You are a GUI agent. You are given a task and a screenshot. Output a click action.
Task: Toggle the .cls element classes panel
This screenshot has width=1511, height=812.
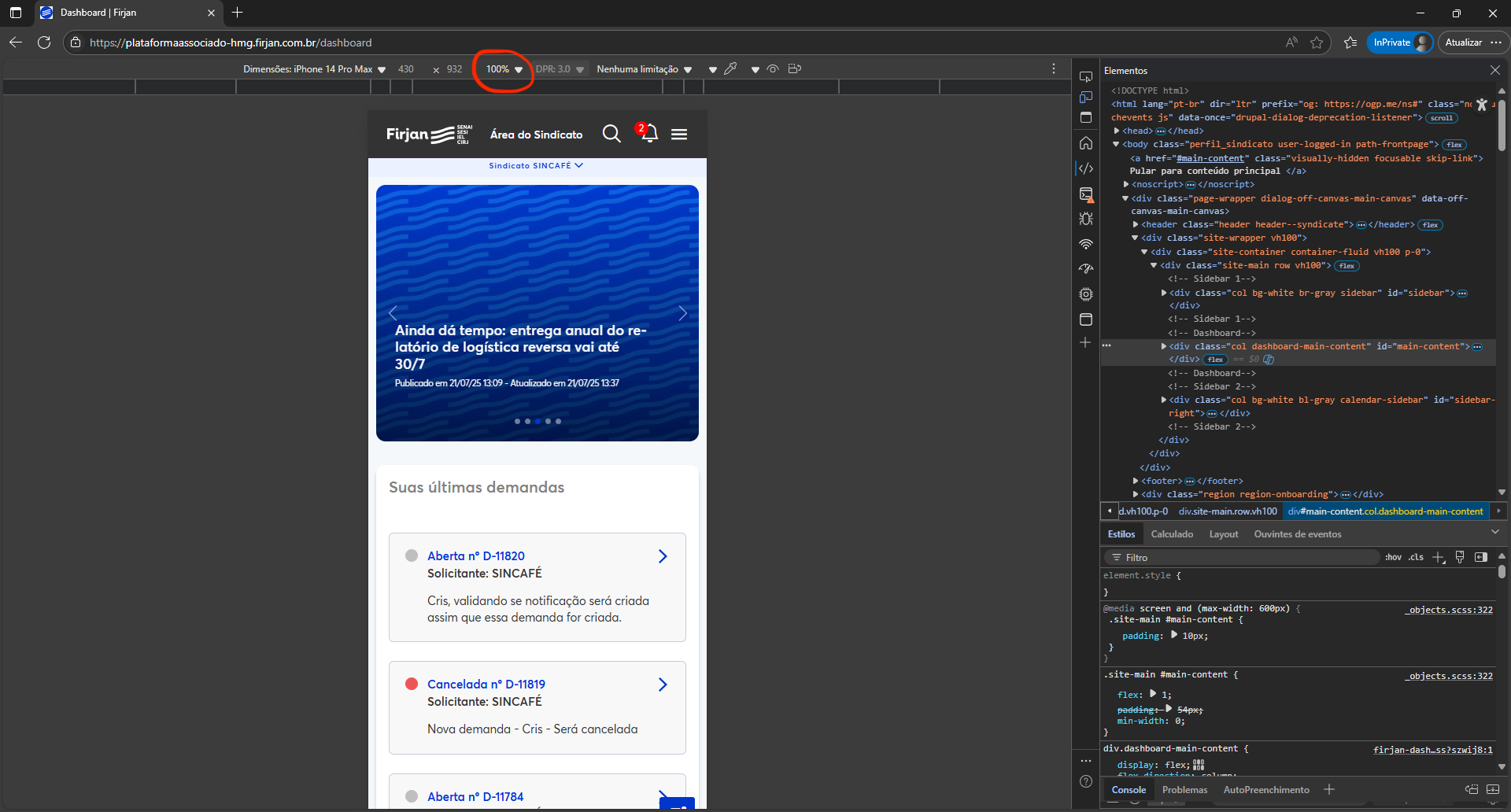tap(1416, 557)
